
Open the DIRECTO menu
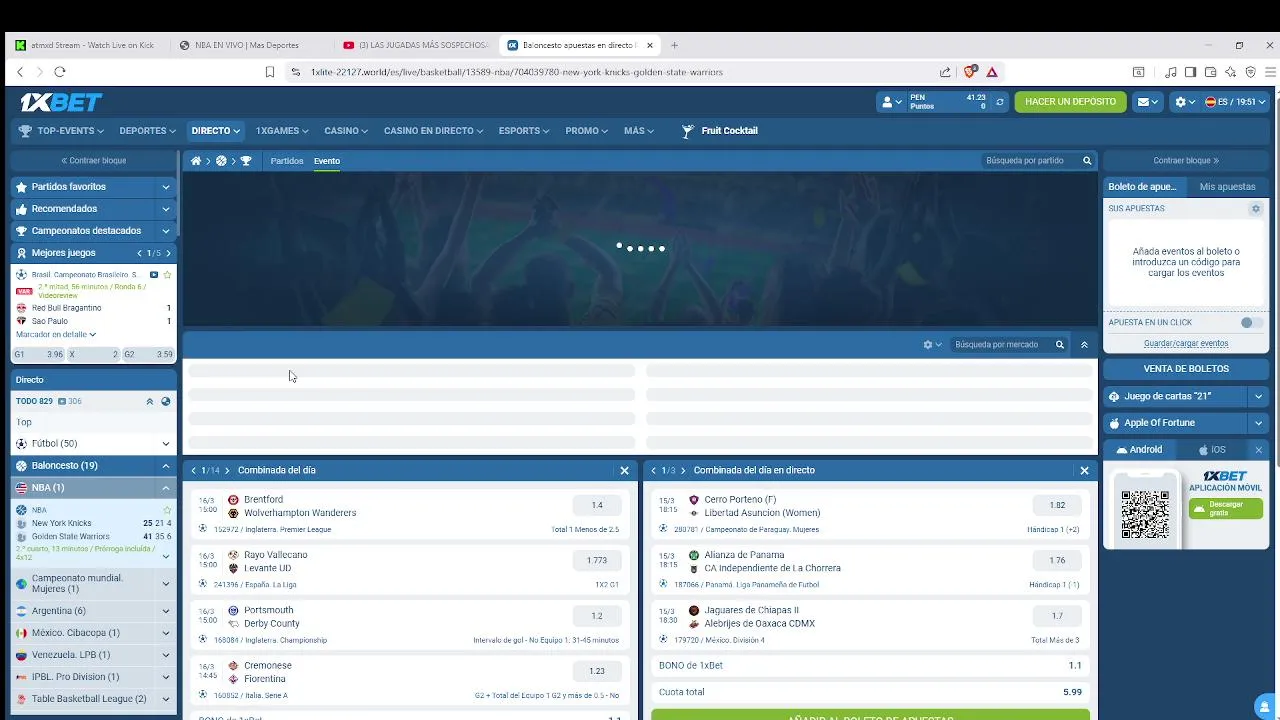pyautogui.click(x=215, y=131)
